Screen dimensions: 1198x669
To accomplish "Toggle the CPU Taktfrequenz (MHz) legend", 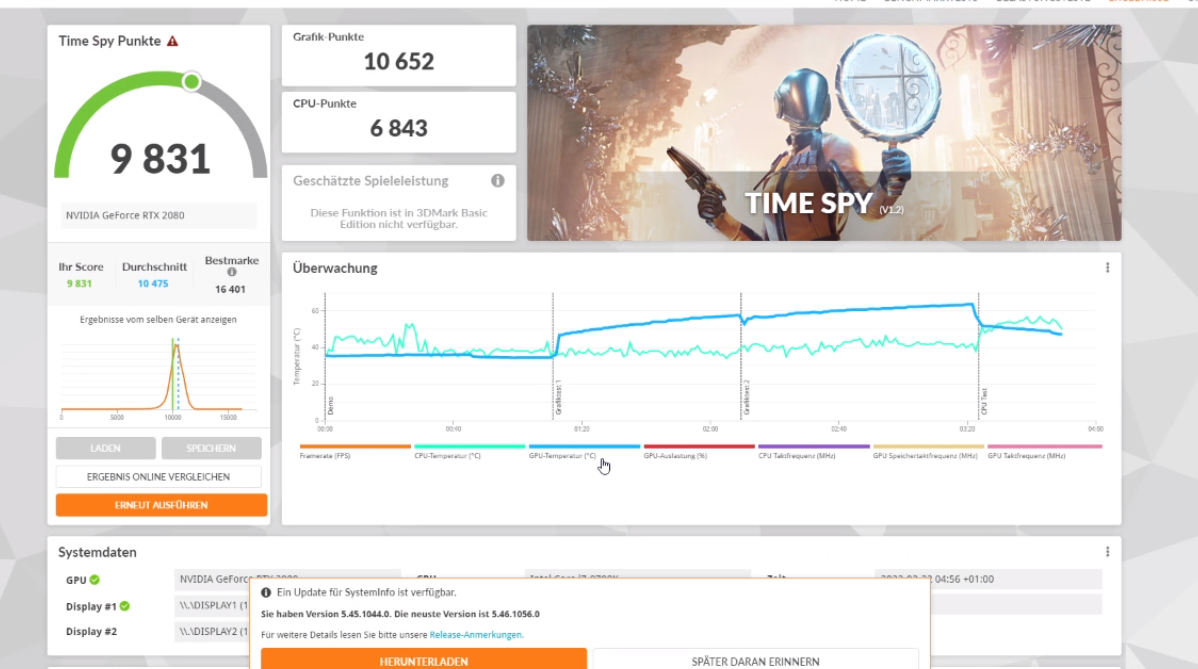I will click(813, 451).
